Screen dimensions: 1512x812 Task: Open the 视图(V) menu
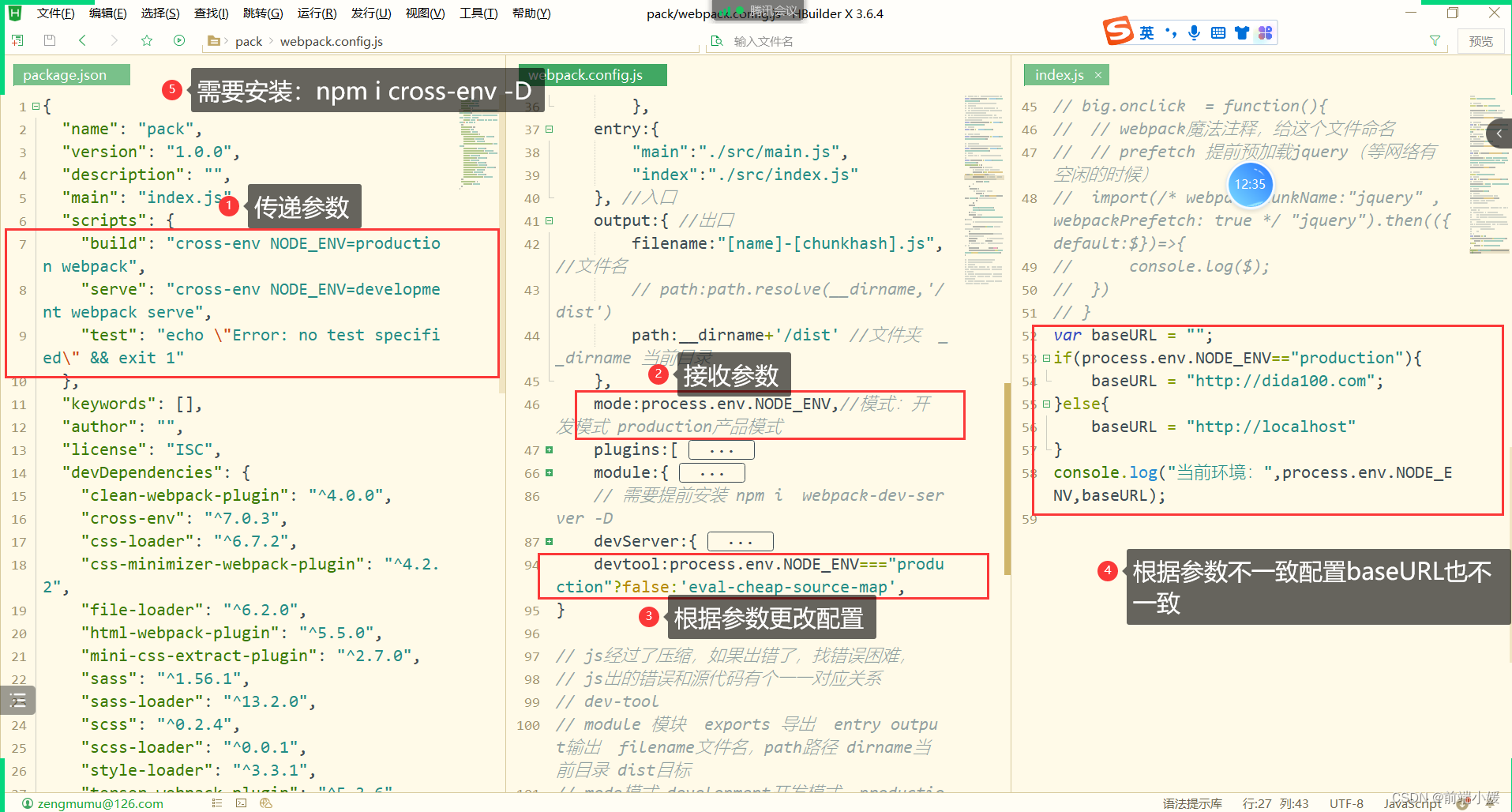pyautogui.click(x=425, y=13)
